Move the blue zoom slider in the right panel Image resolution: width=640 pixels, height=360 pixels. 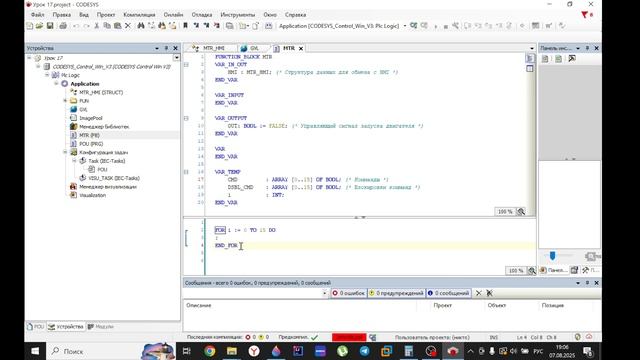point(552,256)
